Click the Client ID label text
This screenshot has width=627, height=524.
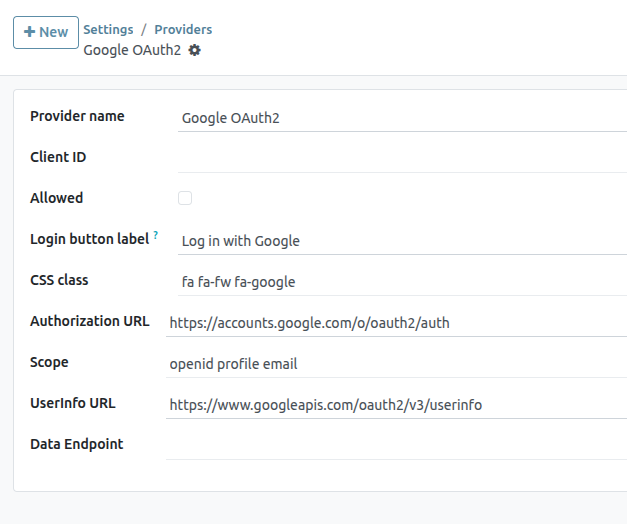58,157
